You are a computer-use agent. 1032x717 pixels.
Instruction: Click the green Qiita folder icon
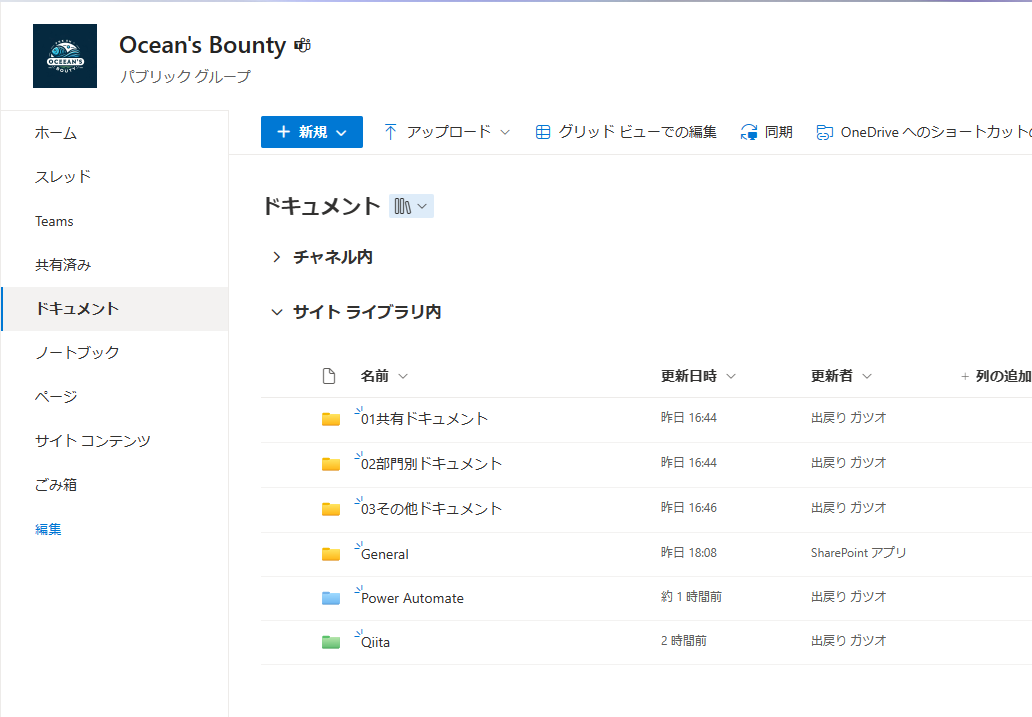tap(331, 642)
